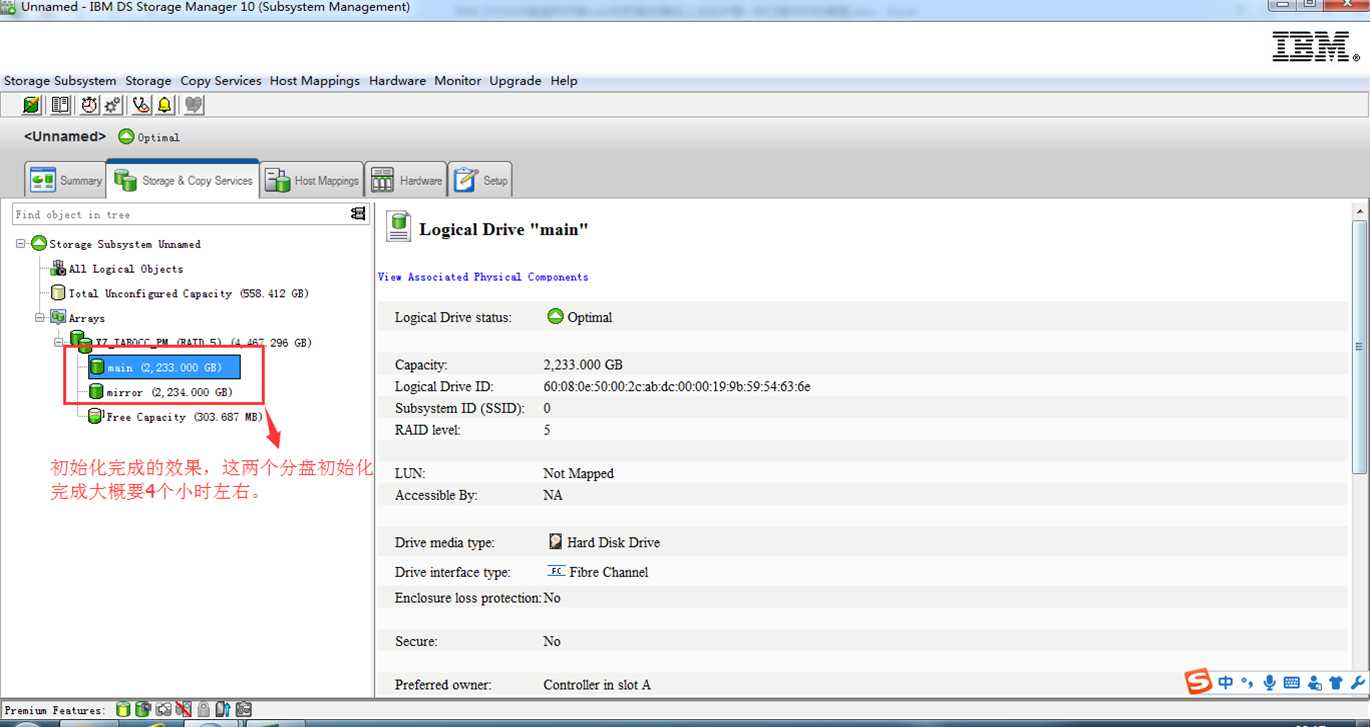Screen dimensions: 1370x727
Task: Click the "Controller in slot A" owner value
Action: pos(597,685)
